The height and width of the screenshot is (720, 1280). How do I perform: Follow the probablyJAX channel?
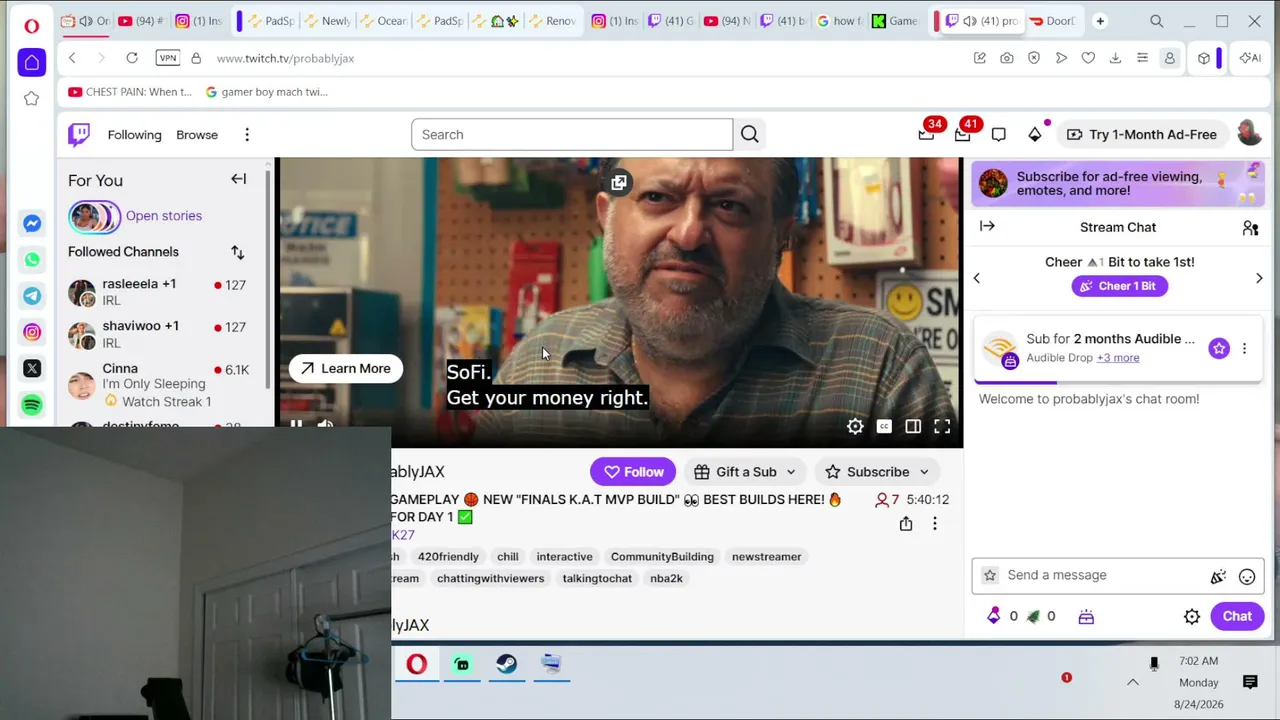tap(633, 472)
